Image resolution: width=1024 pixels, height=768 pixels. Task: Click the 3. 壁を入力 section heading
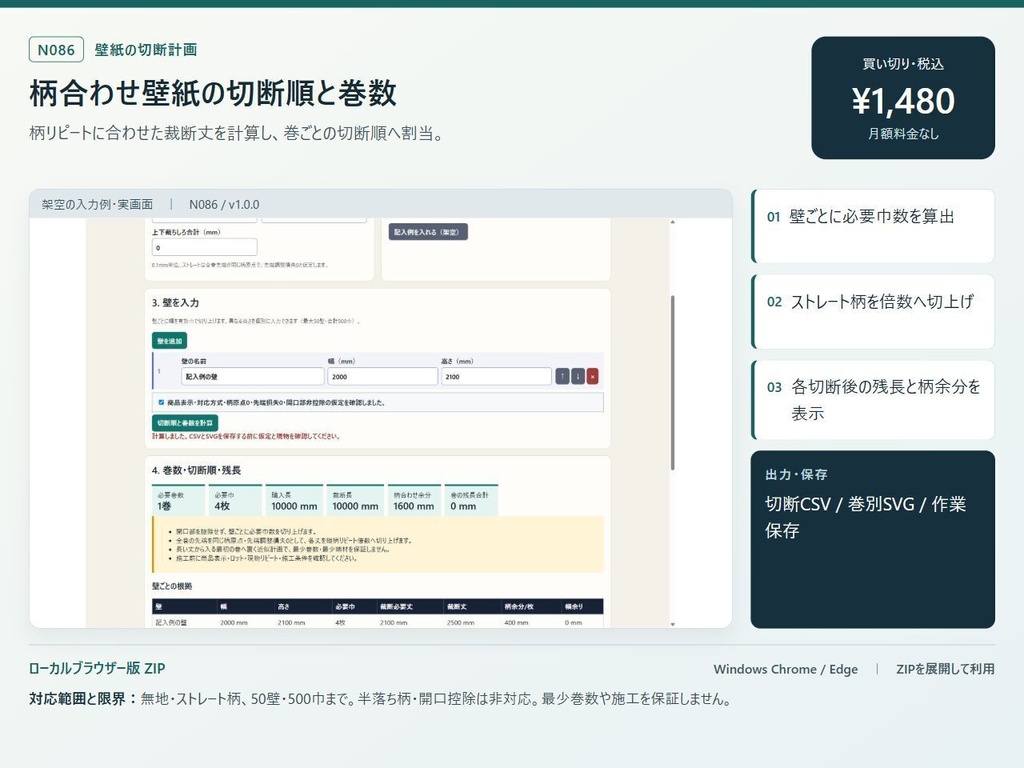pos(175,303)
